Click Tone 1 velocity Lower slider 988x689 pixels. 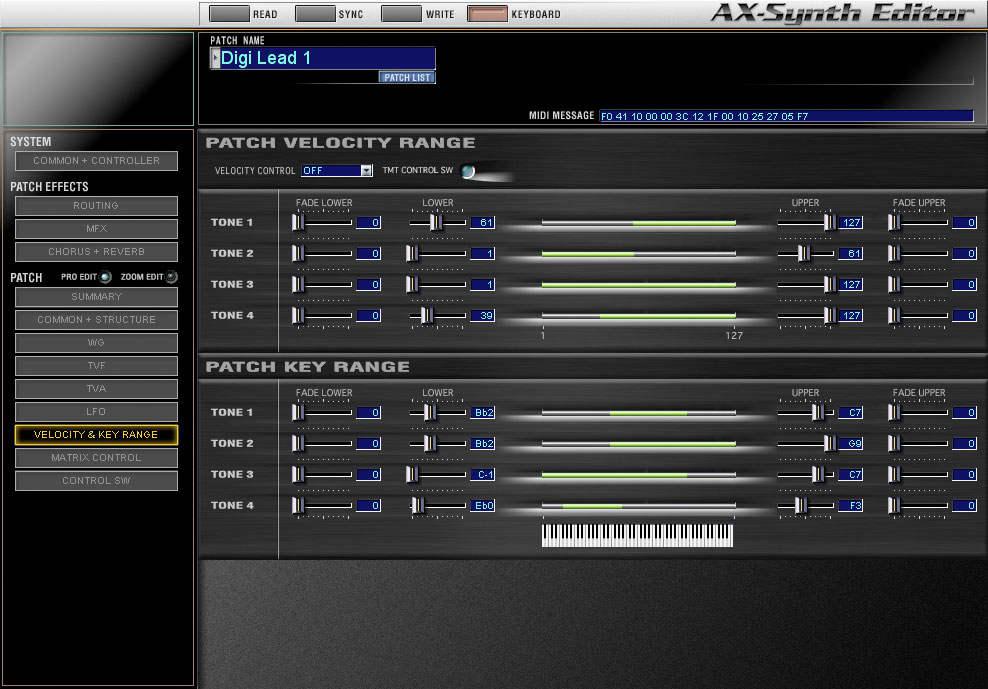click(437, 223)
